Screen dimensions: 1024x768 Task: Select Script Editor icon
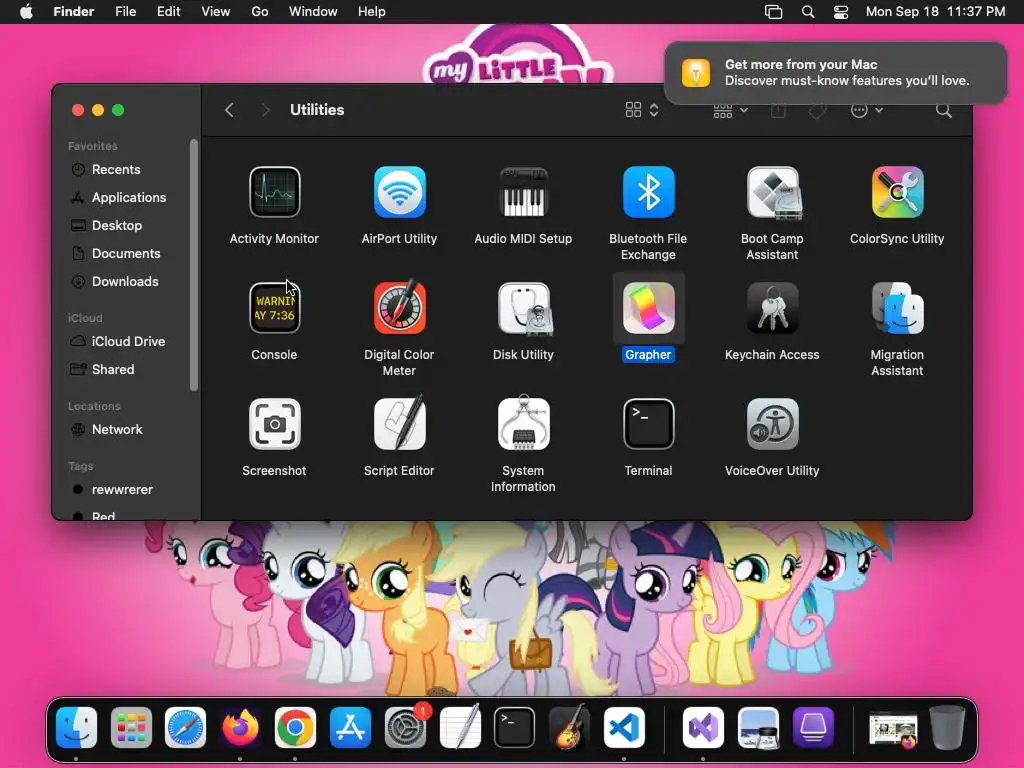pyautogui.click(x=399, y=423)
